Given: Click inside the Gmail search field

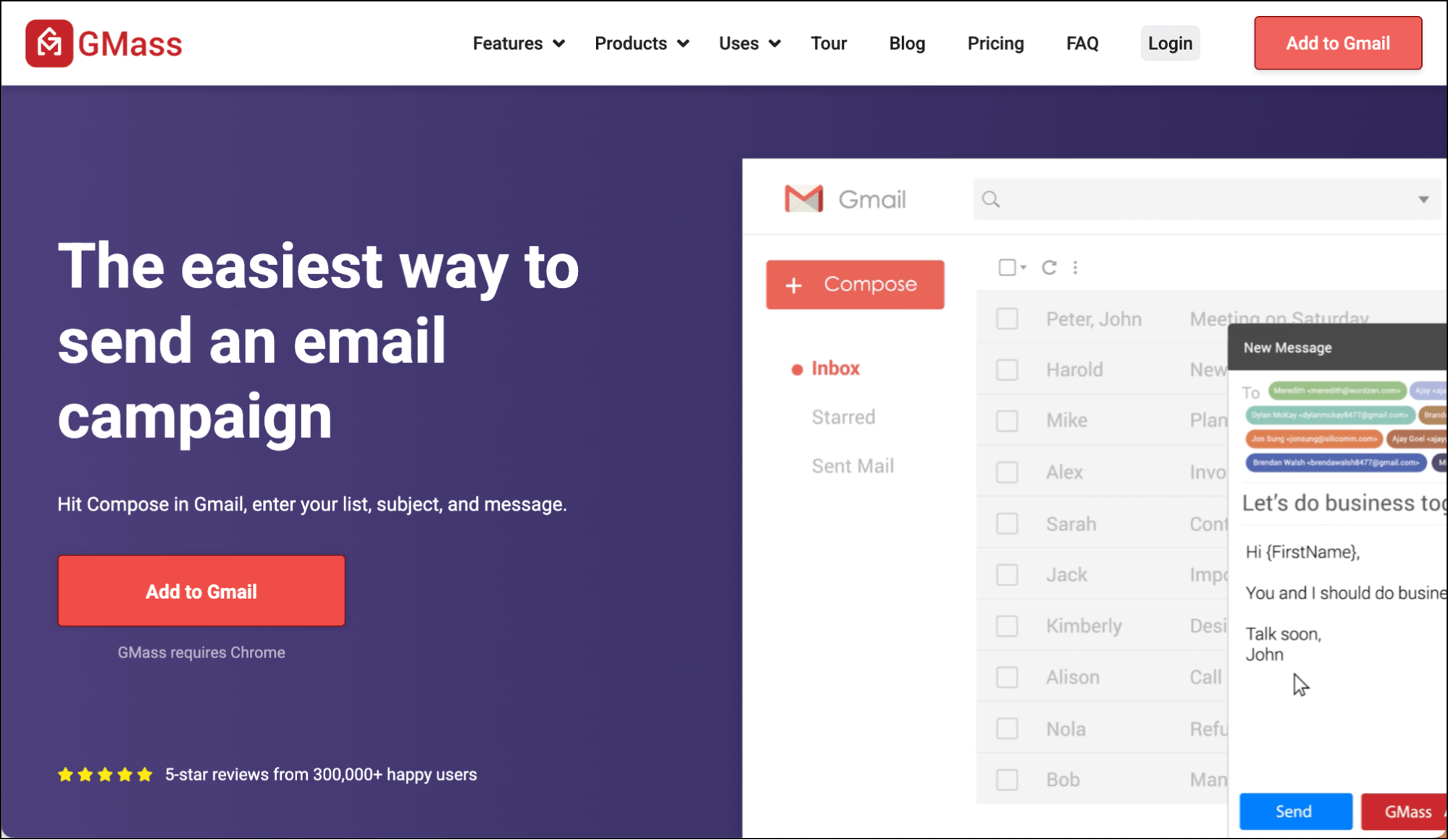Looking at the screenshot, I should click(1207, 199).
